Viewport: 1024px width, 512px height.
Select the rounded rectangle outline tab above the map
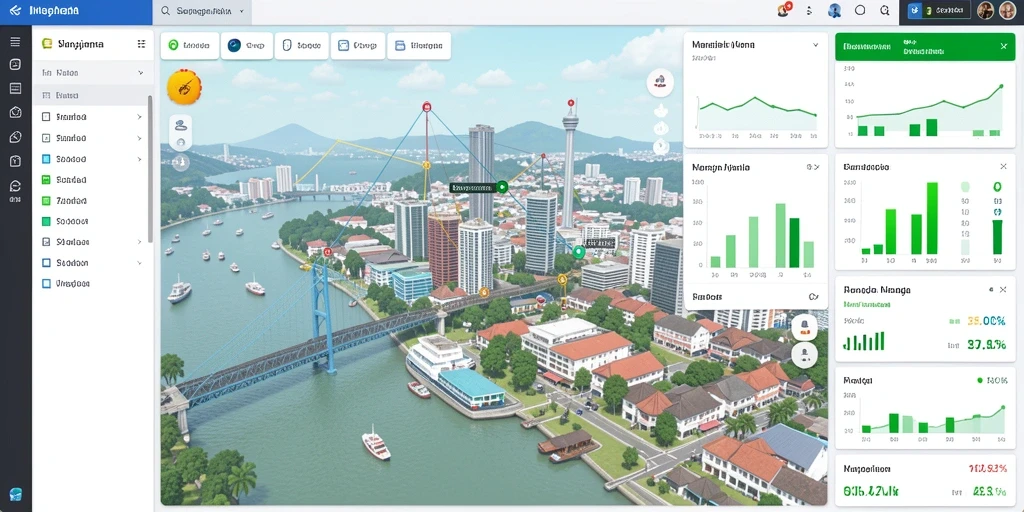[302, 46]
